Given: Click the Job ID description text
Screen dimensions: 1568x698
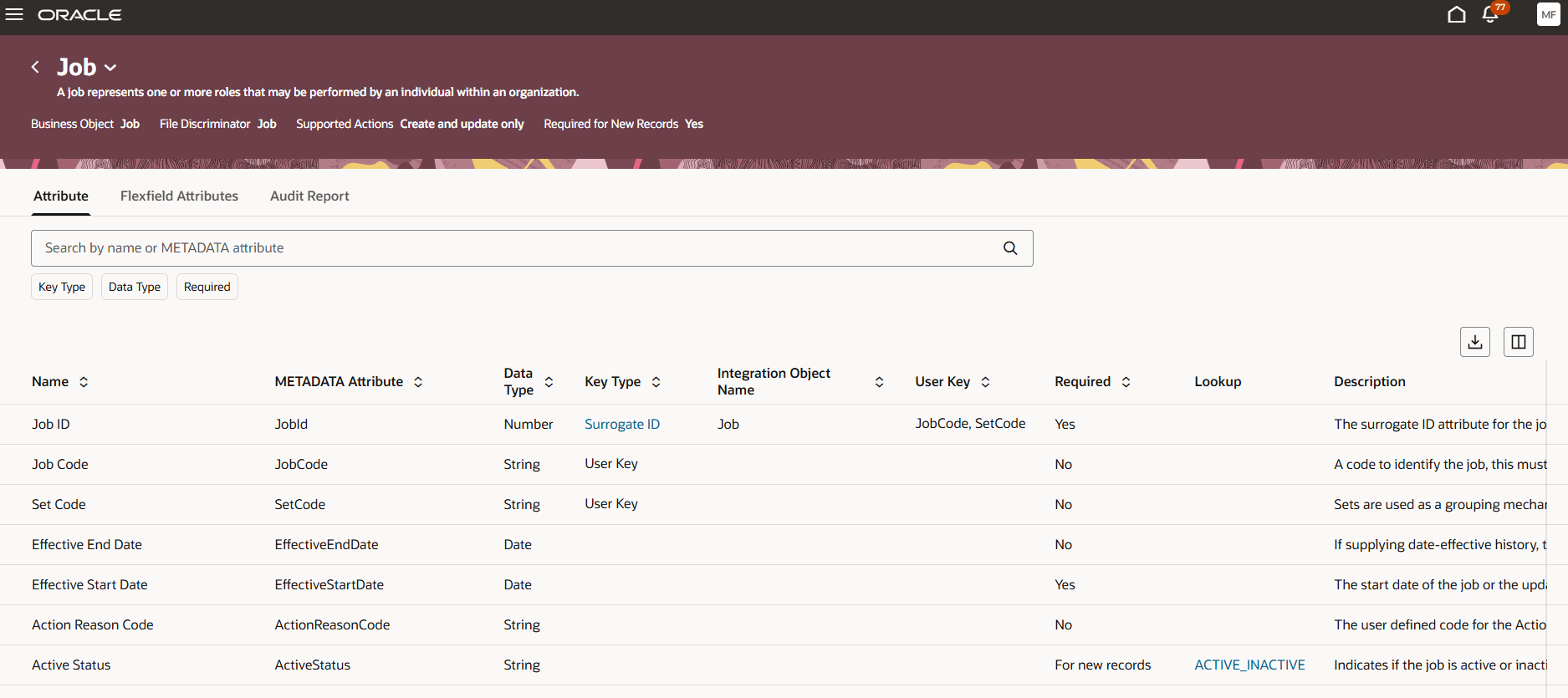Looking at the screenshot, I should 1440,424.
